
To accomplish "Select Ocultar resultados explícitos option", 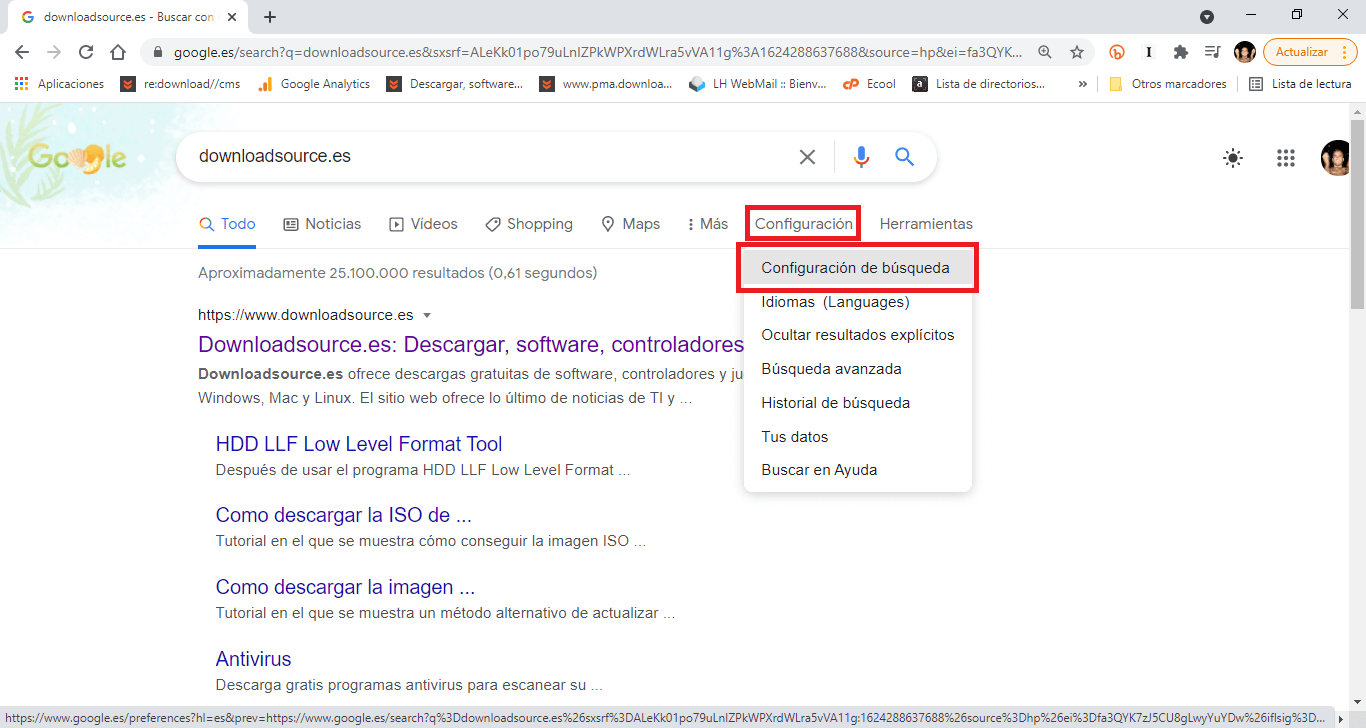I will click(857, 335).
